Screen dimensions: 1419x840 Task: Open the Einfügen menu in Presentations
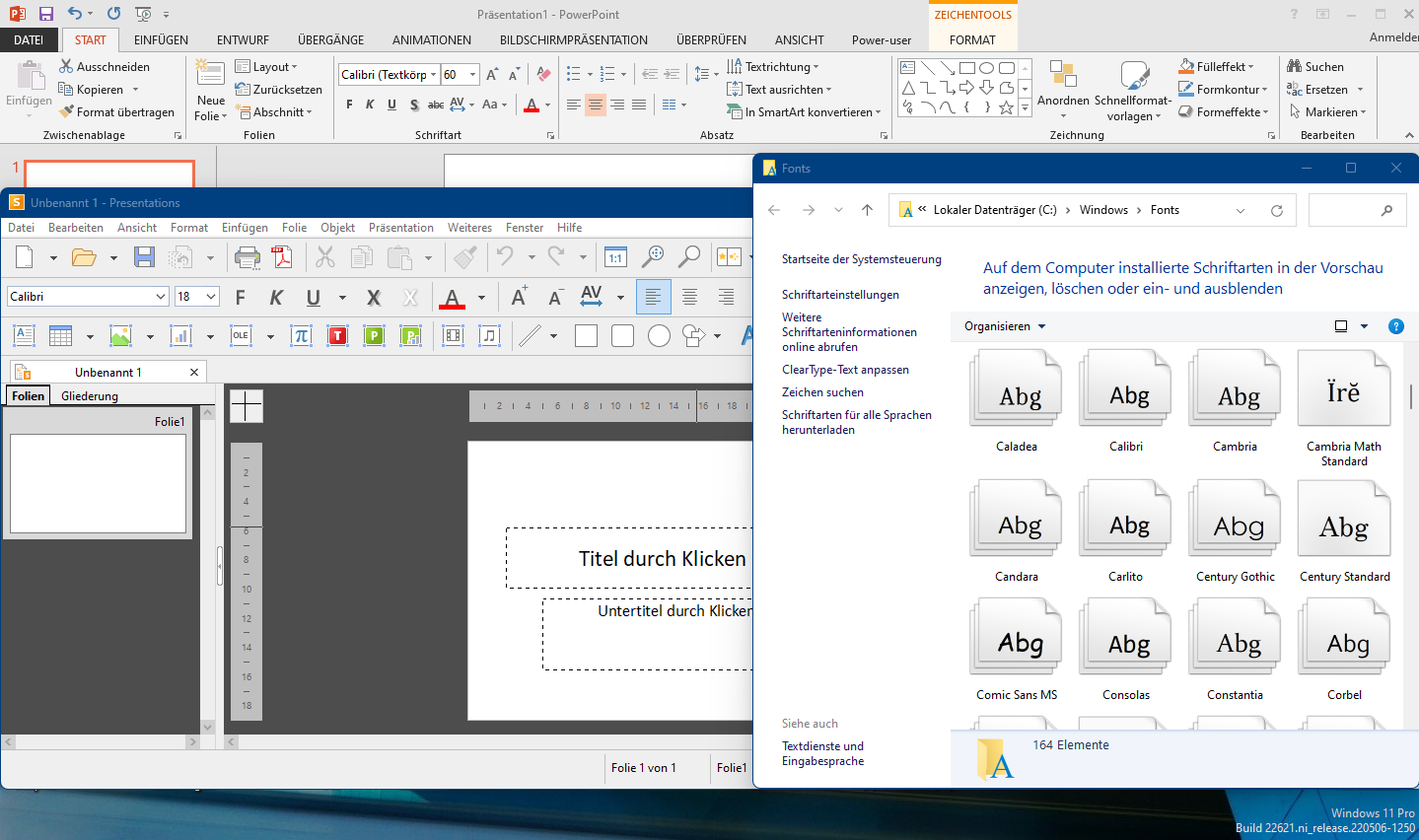[245, 228]
